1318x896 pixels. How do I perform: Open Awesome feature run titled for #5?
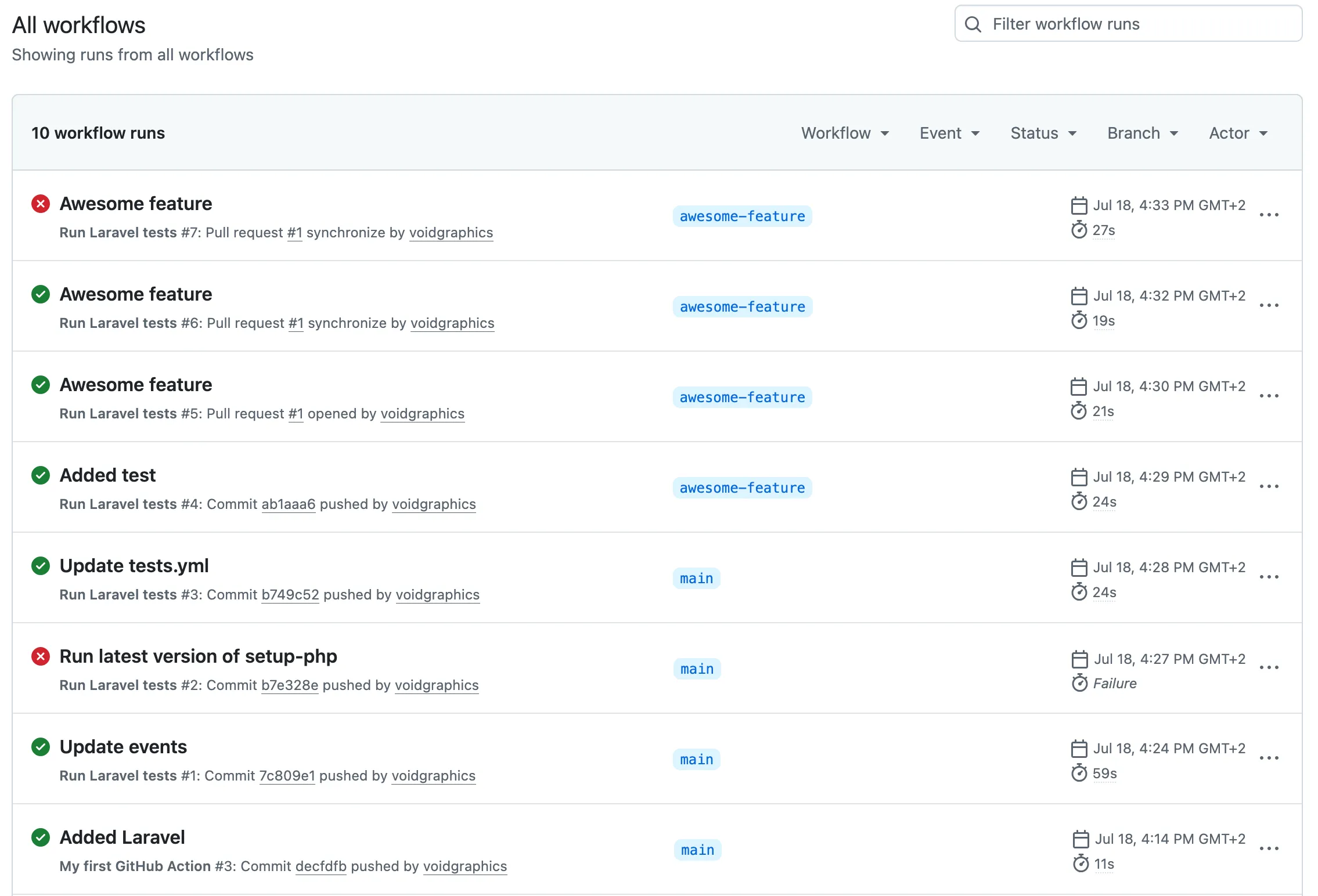pos(136,385)
